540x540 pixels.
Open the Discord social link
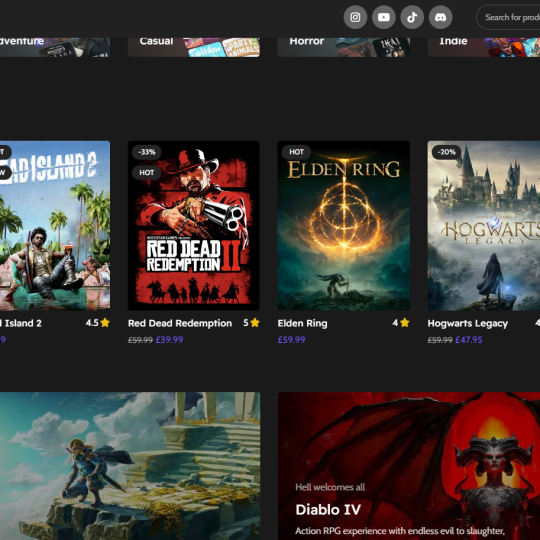[440, 17]
